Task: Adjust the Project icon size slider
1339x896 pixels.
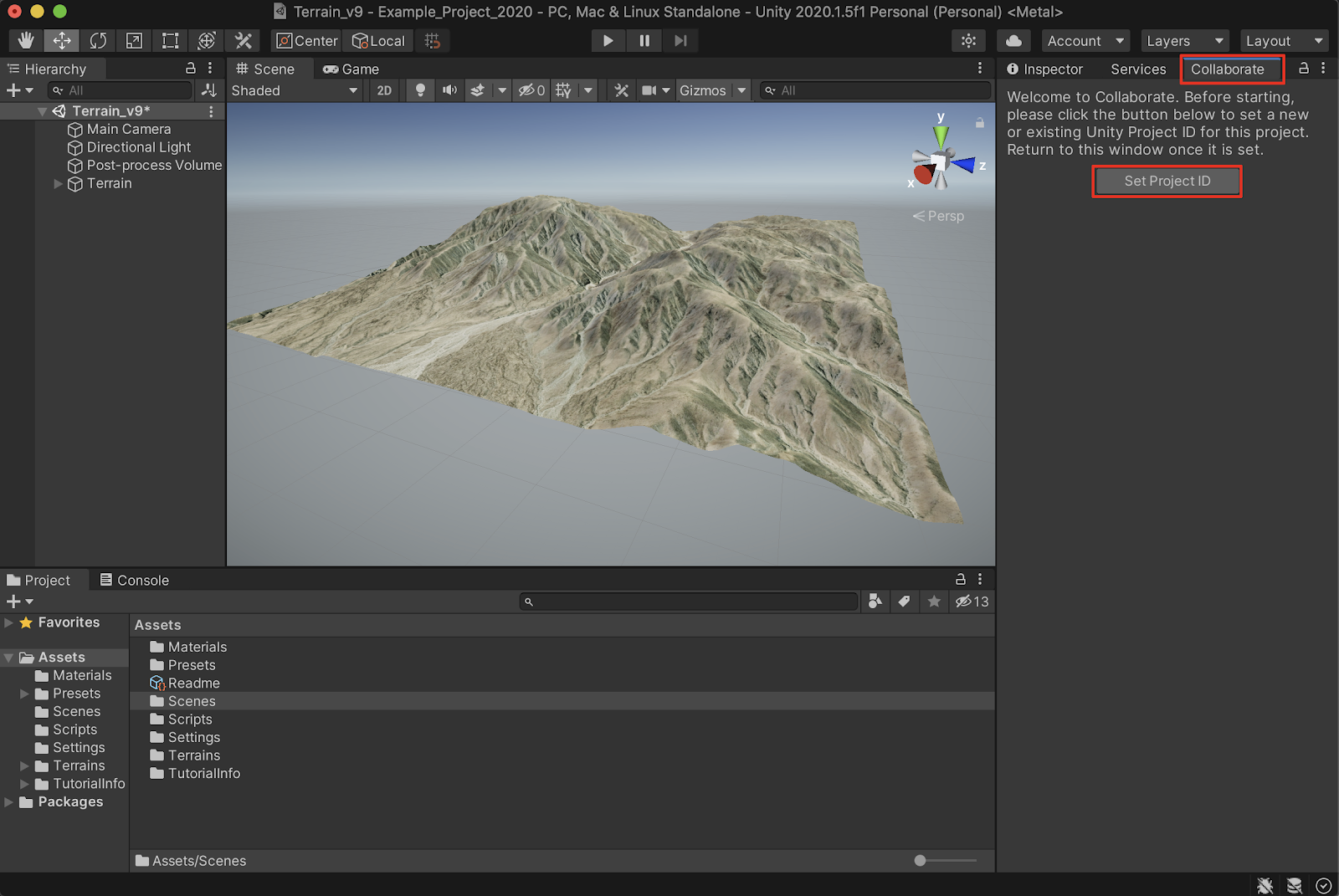Action: [921, 860]
